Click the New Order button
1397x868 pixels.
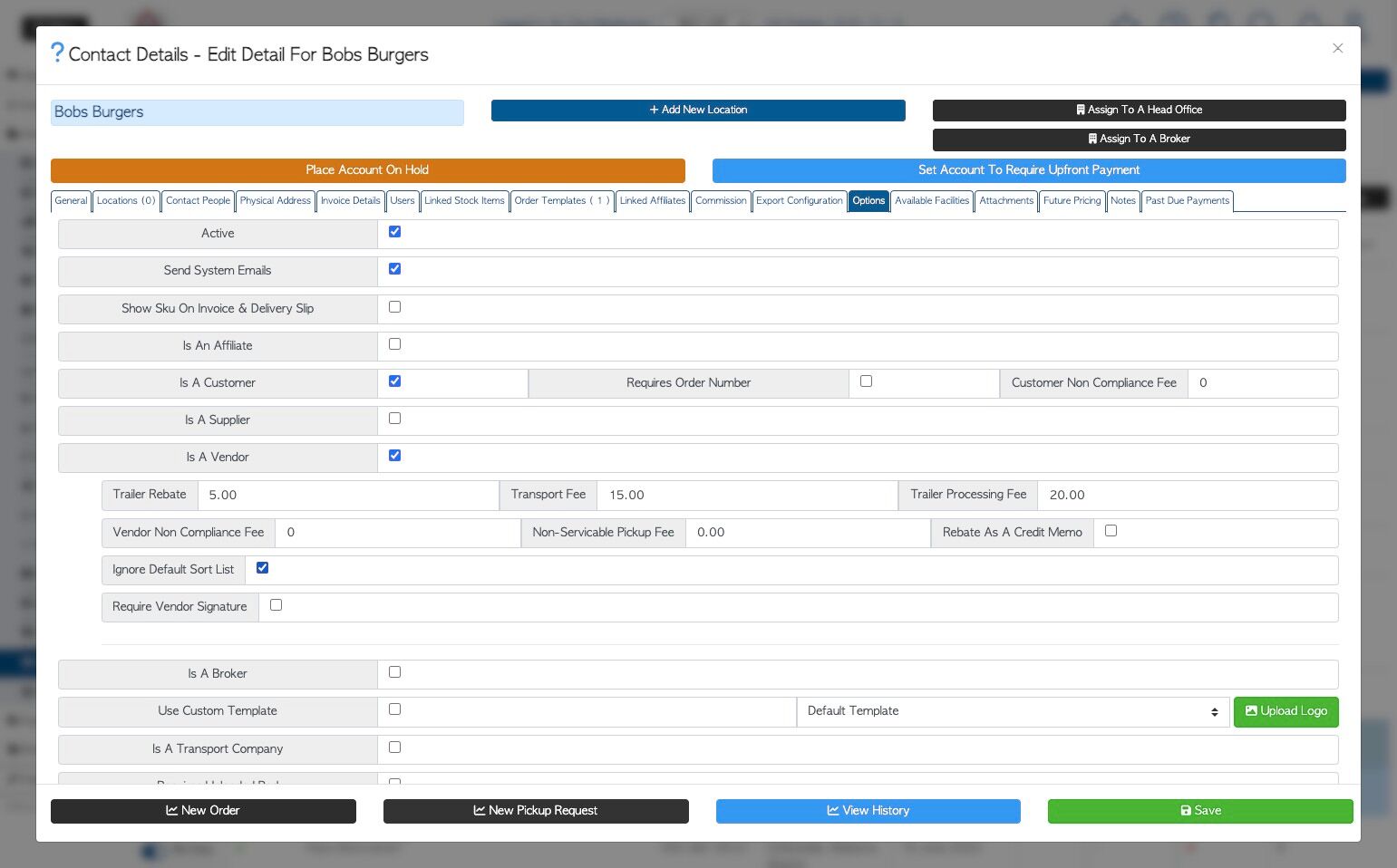coord(203,811)
